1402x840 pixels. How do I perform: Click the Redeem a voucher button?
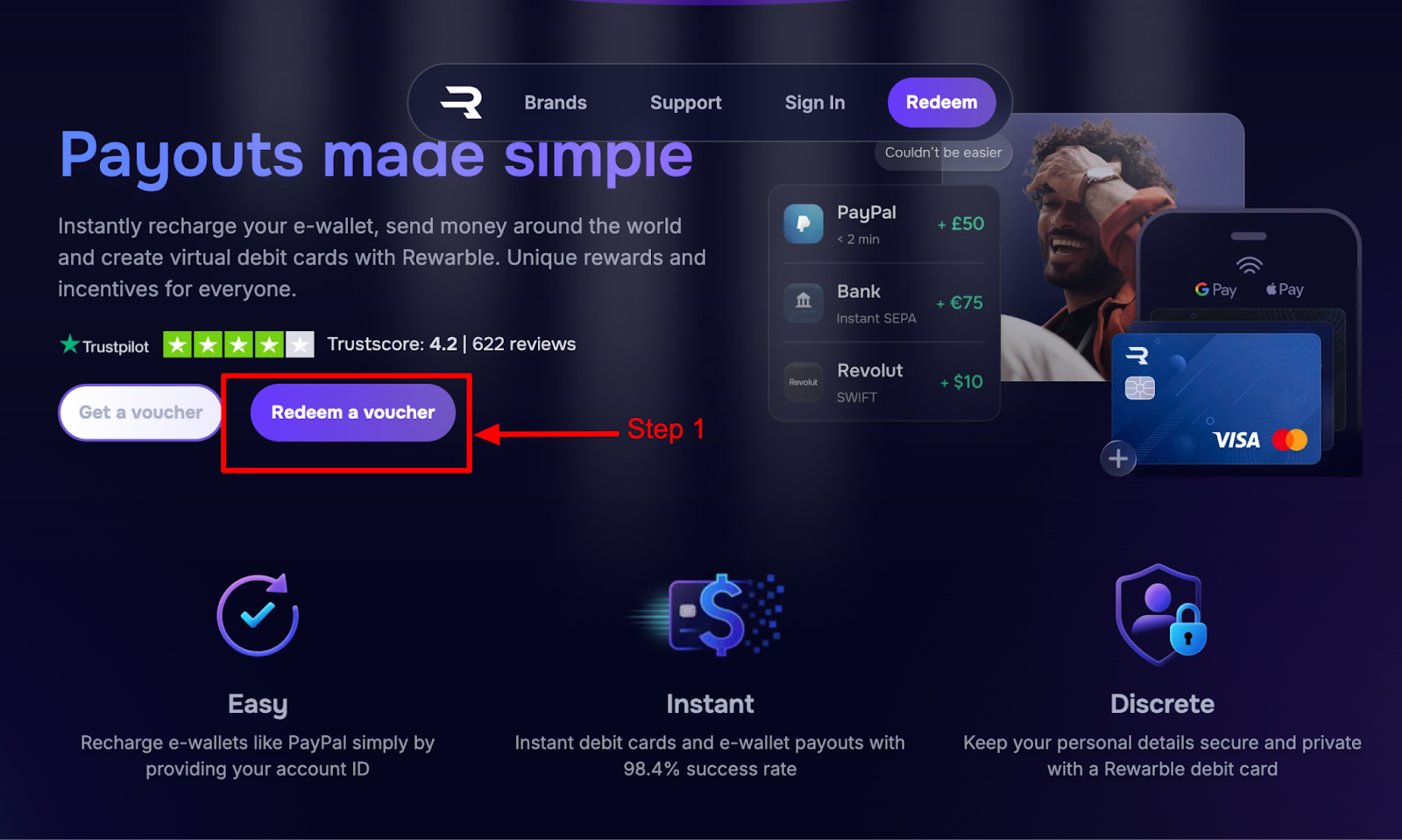coord(353,413)
